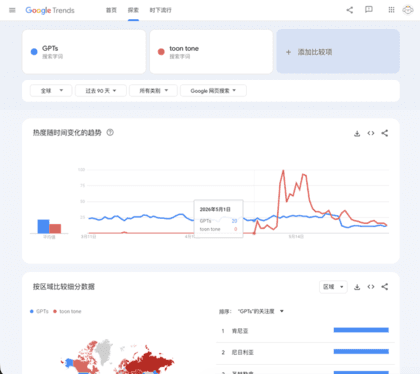The height and width of the screenshot is (374, 420).
Task: Open the 所有类别 category dropdown
Action: click(x=153, y=91)
